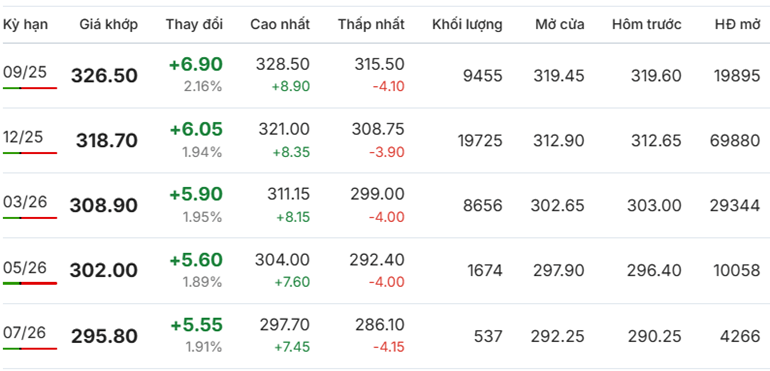Open the 09/25 contract term

pos(25,72)
